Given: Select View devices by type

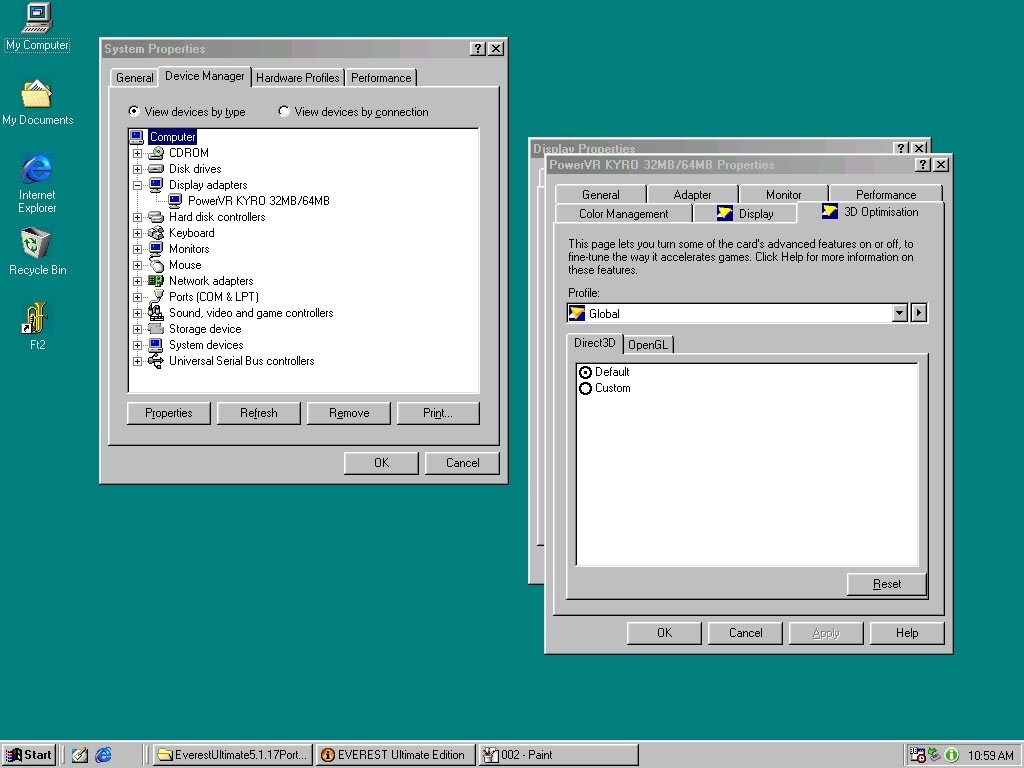Looking at the screenshot, I should click(187, 112).
